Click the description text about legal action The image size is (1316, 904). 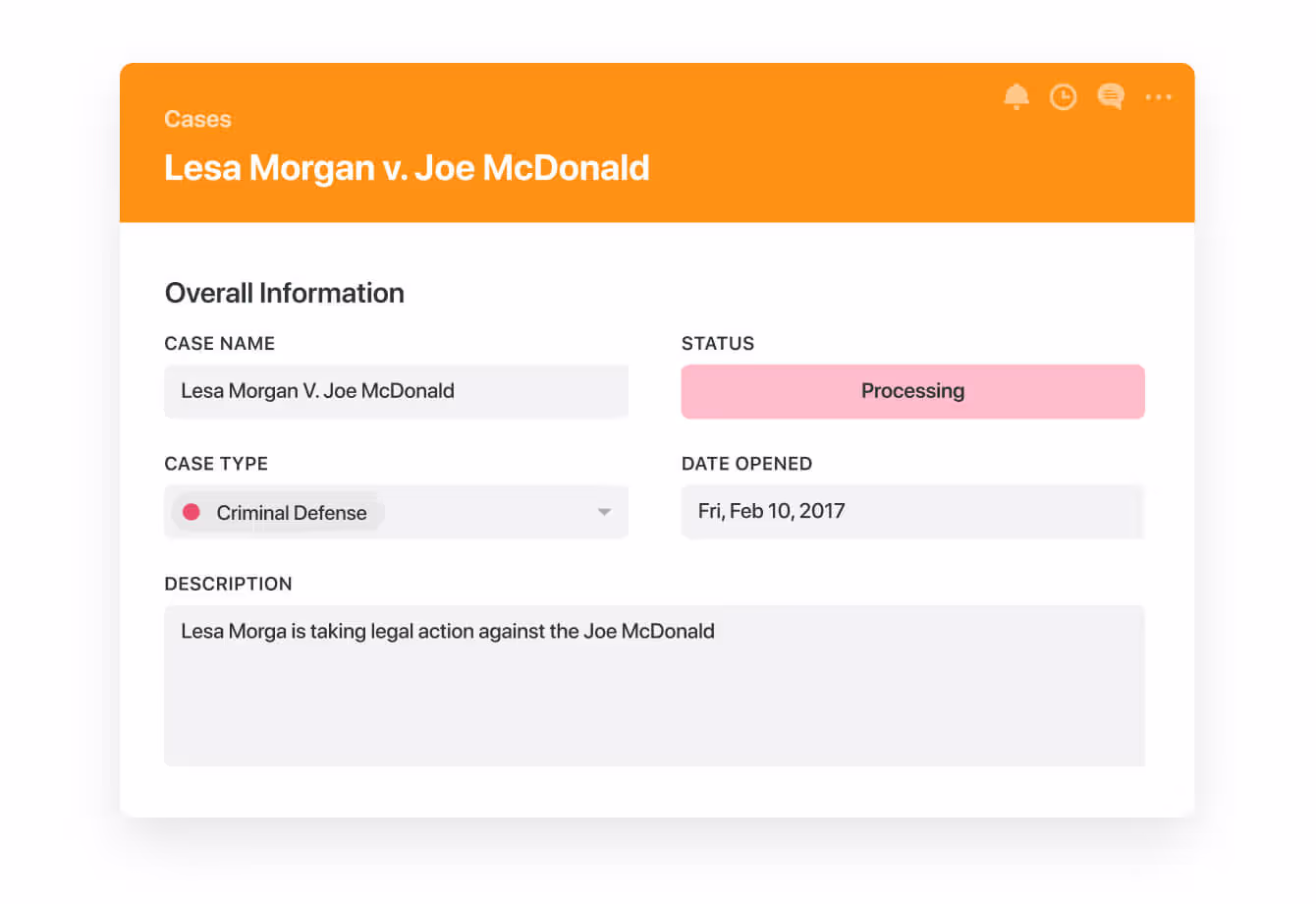coord(447,632)
